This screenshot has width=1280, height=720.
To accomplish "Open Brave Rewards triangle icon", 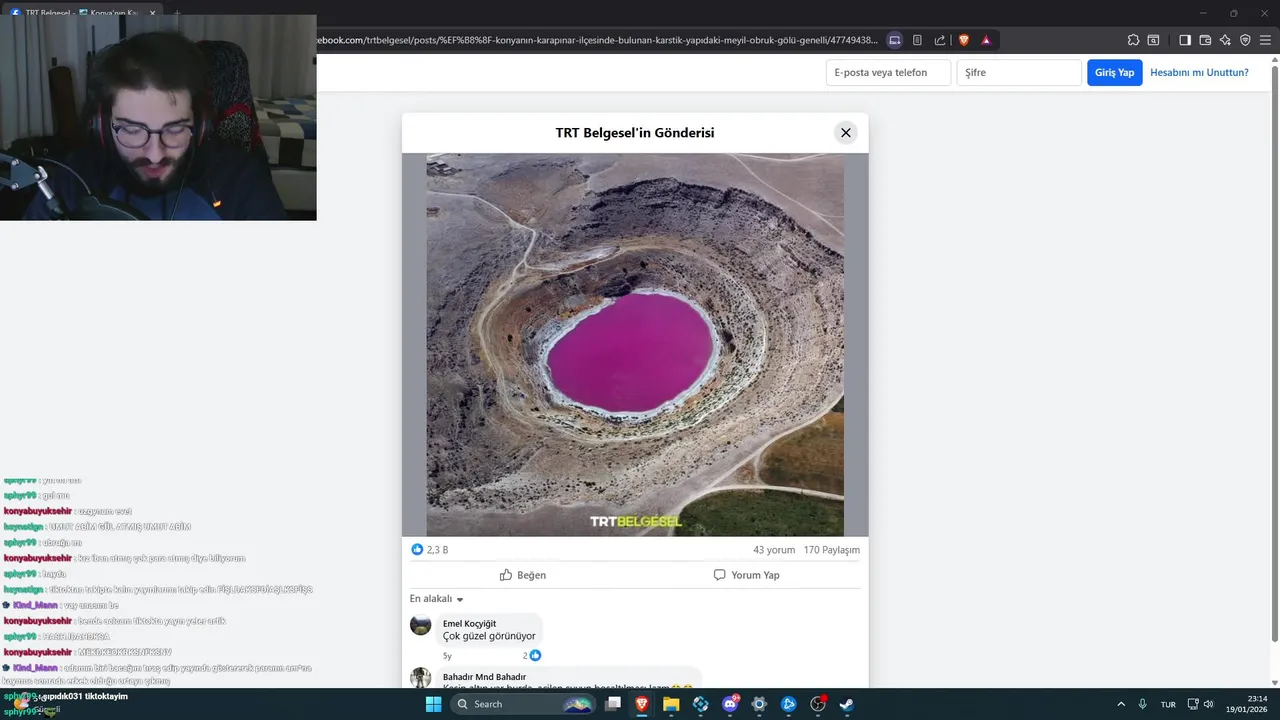I will coord(986,40).
